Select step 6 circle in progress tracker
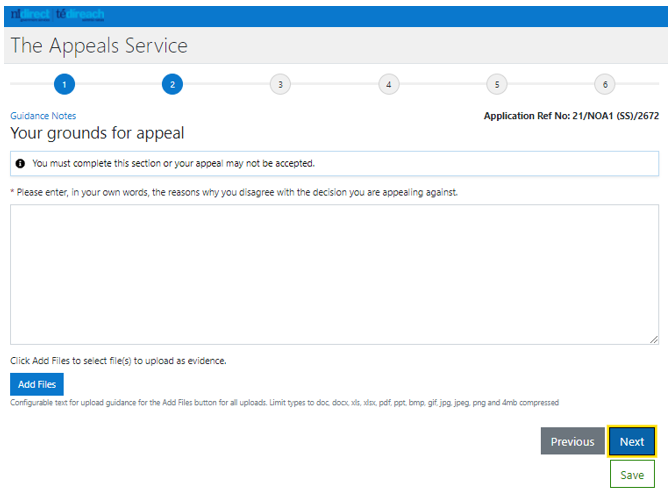The image size is (671, 494). coord(605,84)
